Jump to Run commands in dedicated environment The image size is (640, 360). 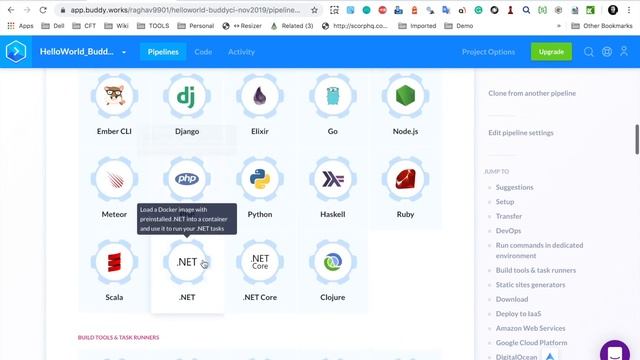tap(539, 250)
